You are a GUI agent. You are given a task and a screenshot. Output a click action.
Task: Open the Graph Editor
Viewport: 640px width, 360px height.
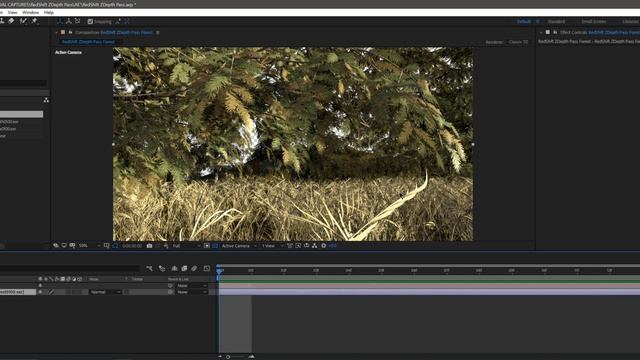point(207,268)
